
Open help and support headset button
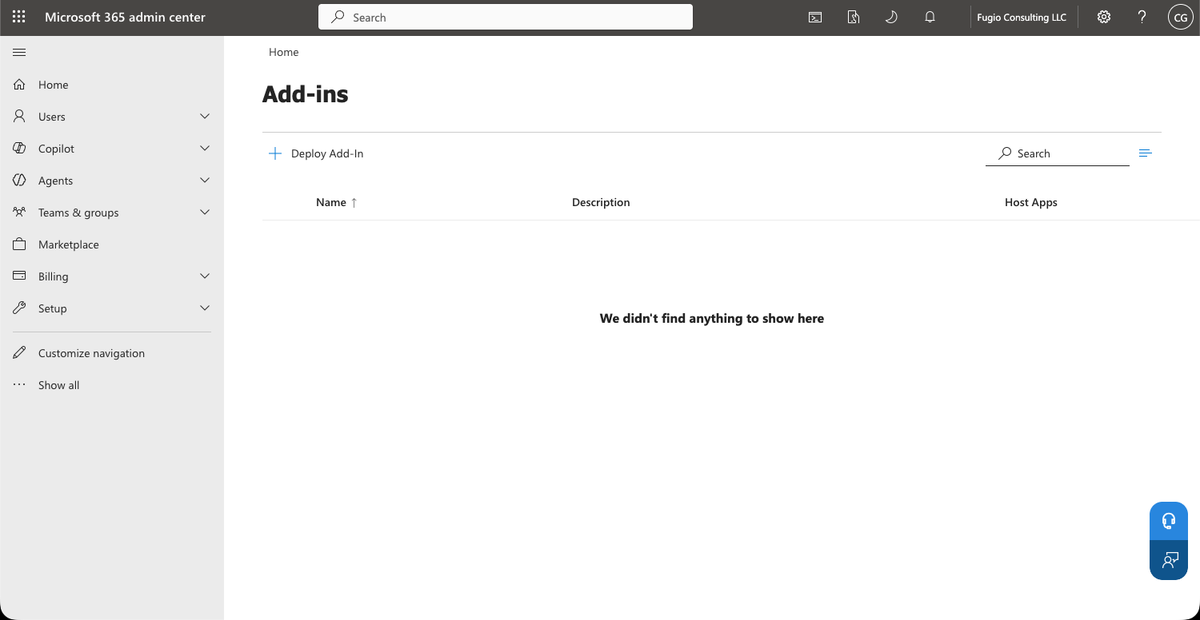coord(1168,521)
